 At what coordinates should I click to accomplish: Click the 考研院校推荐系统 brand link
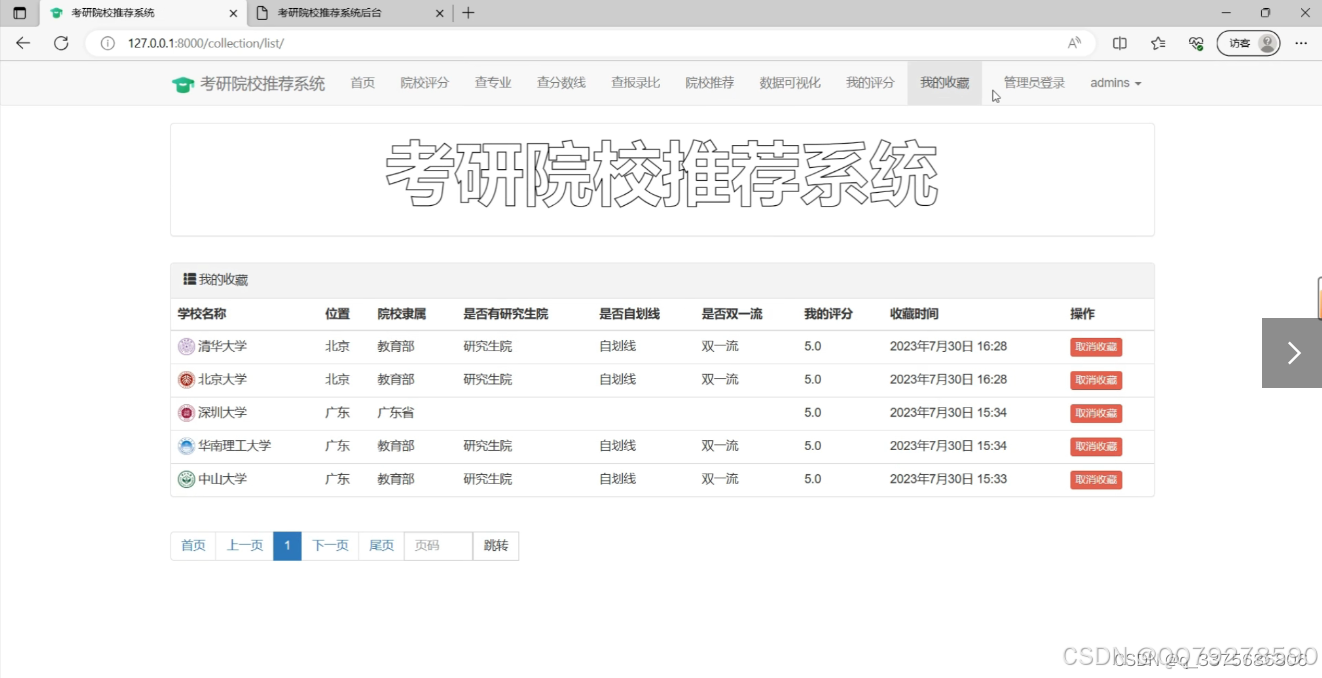(x=263, y=84)
